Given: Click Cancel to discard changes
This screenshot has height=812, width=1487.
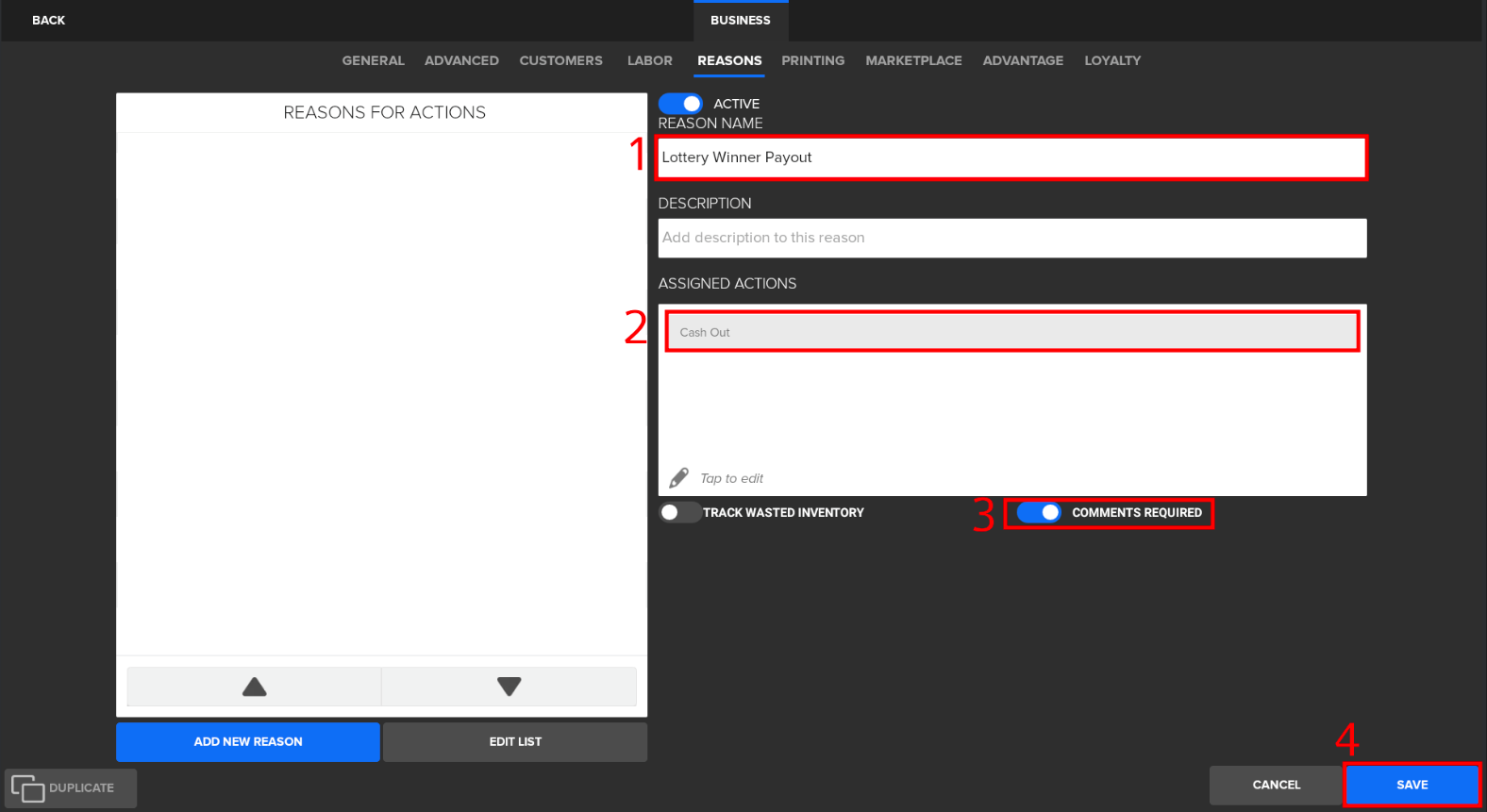Looking at the screenshot, I should click(1276, 785).
